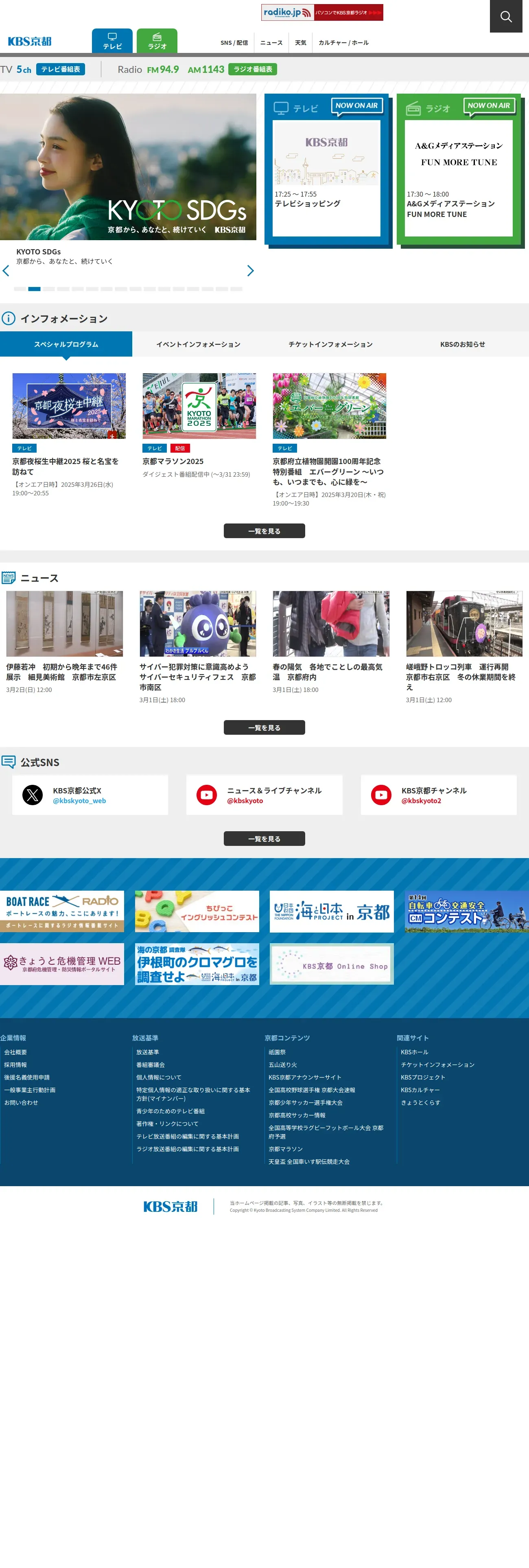Select the テレビ header tab
The width and height of the screenshot is (529, 1568).
(x=112, y=41)
